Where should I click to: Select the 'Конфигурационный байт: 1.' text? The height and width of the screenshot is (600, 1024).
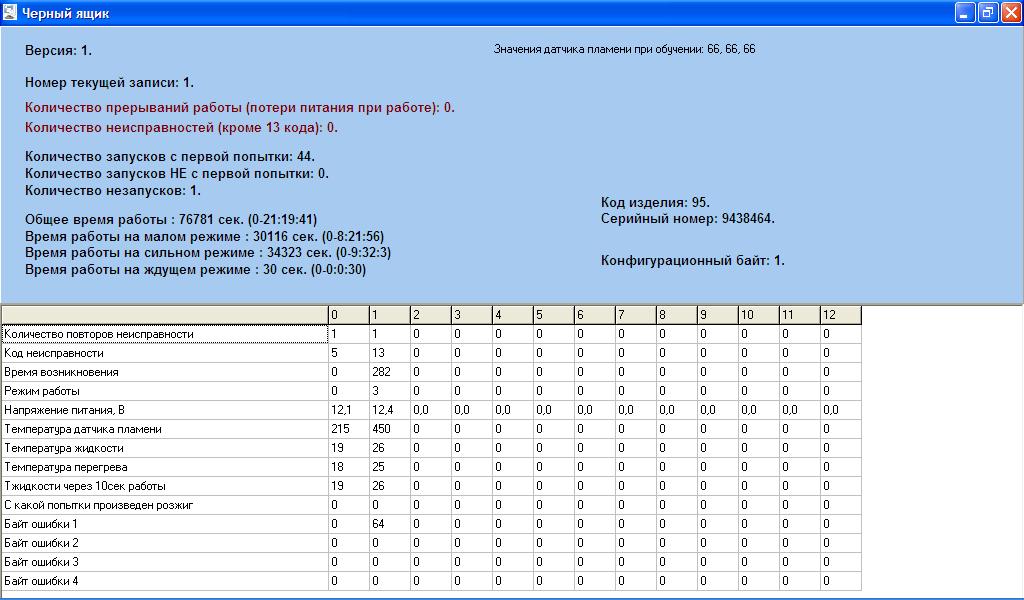(692, 261)
